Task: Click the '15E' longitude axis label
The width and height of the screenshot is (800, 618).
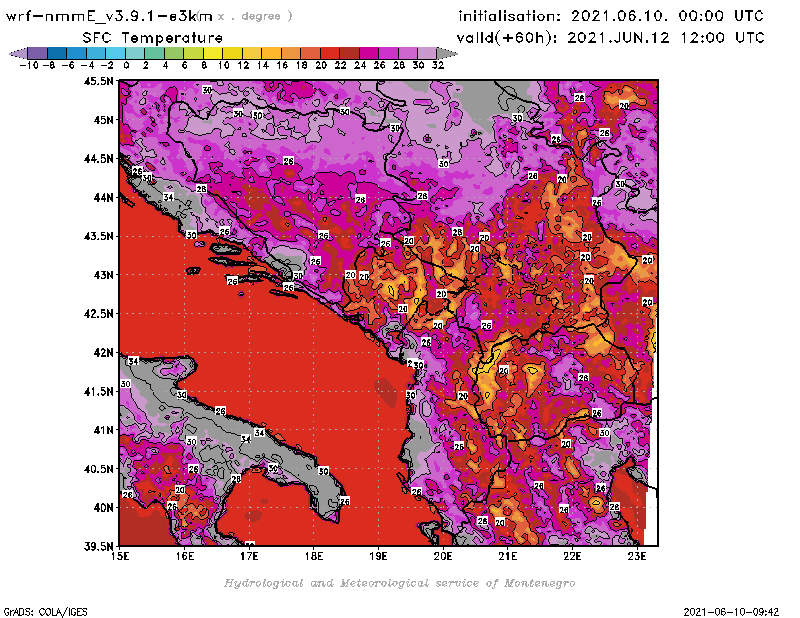Action: pyautogui.click(x=120, y=556)
